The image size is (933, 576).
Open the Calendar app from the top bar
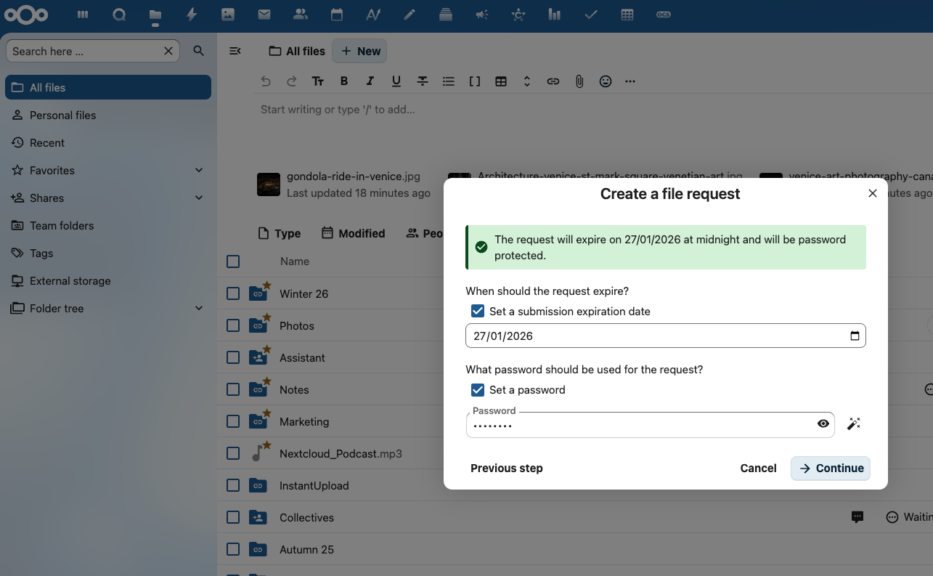(337, 15)
